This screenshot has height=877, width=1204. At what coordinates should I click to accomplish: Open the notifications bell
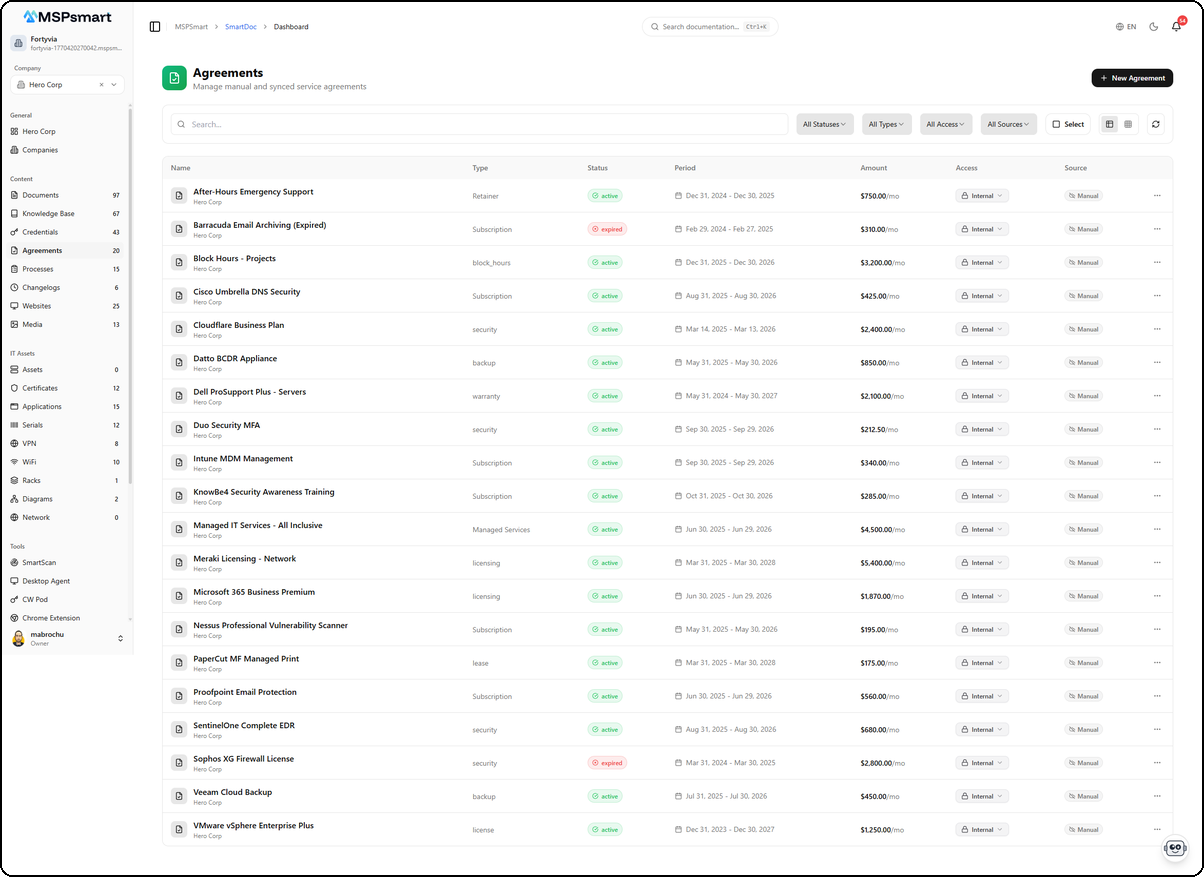pos(1176,27)
